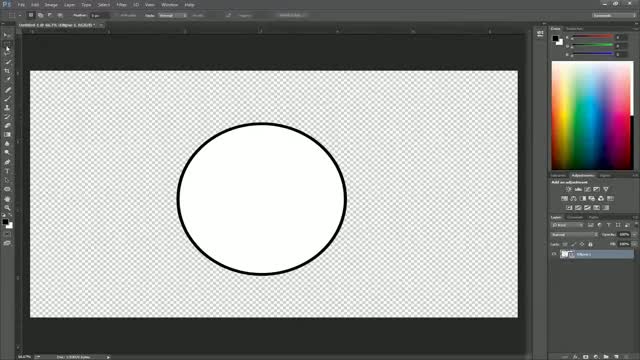This screenshot has width=640, height=360.
Task: Open the marquee Style dropdown
Action: pyautogui.click(x=172, y=16)
